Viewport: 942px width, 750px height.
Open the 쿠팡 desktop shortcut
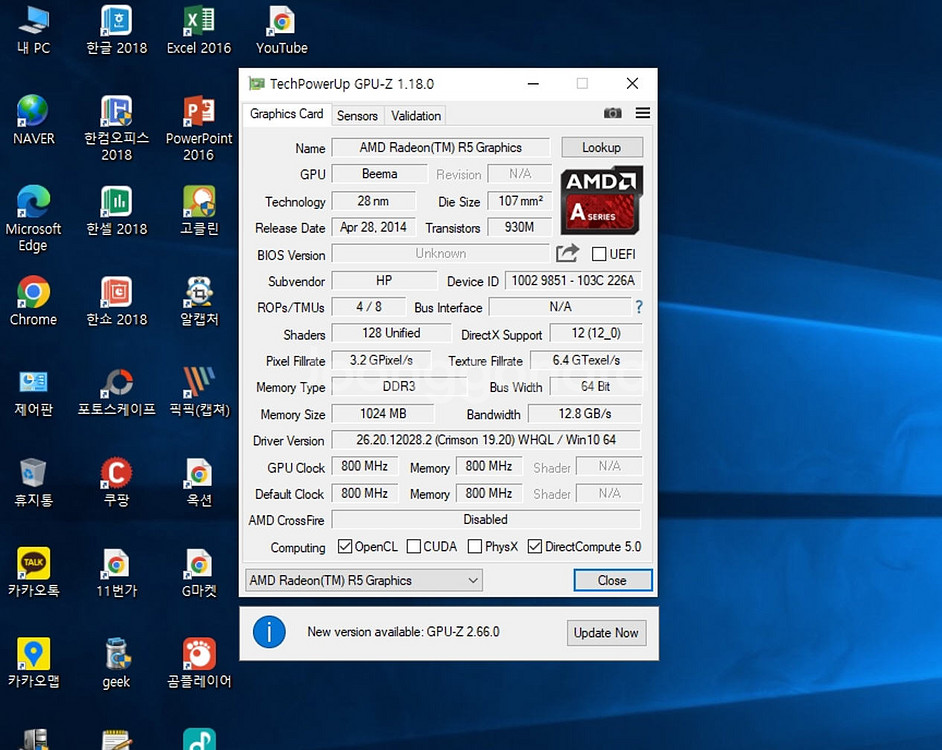tap(117, 482)
